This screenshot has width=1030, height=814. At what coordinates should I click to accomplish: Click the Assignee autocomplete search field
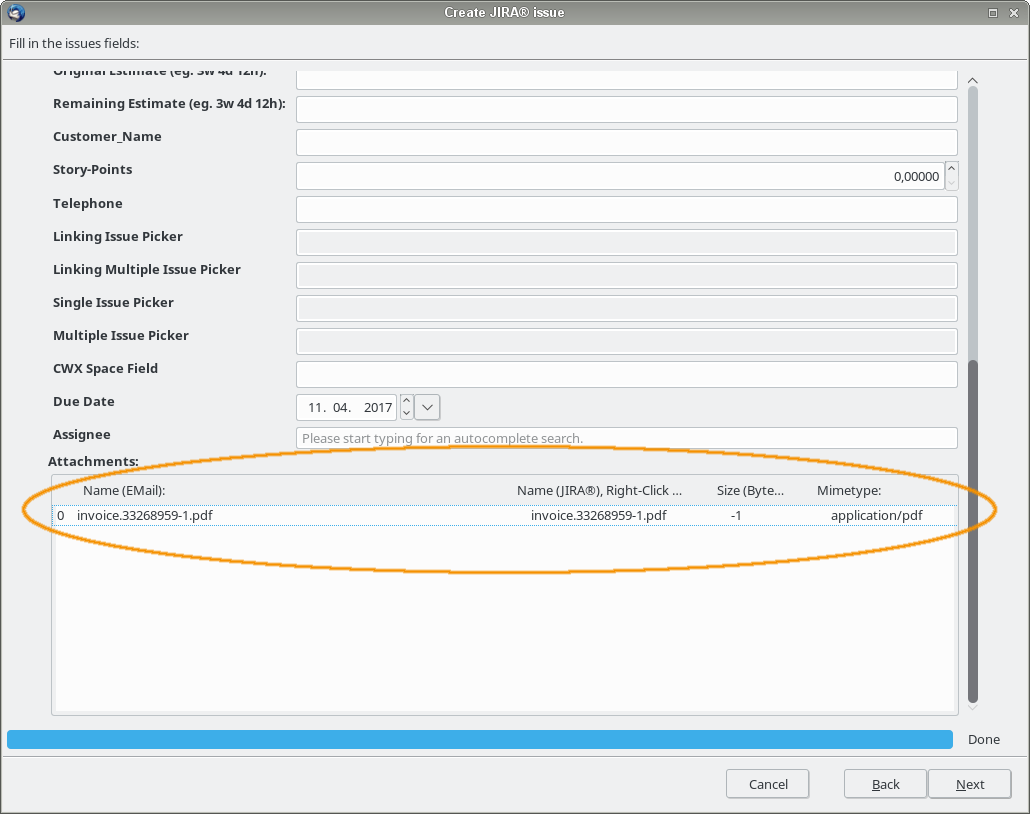click(627, 438)
